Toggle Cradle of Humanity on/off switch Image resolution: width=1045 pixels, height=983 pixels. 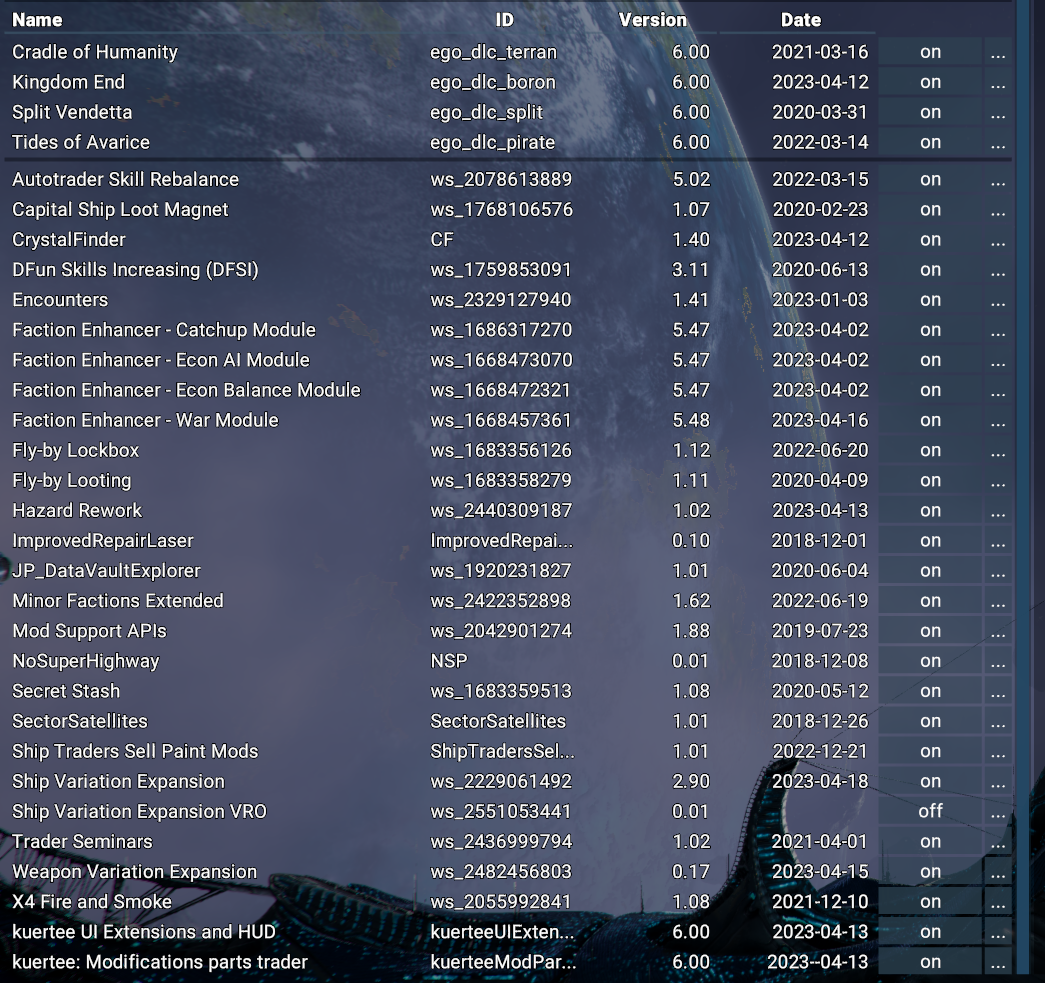[930, 52]
